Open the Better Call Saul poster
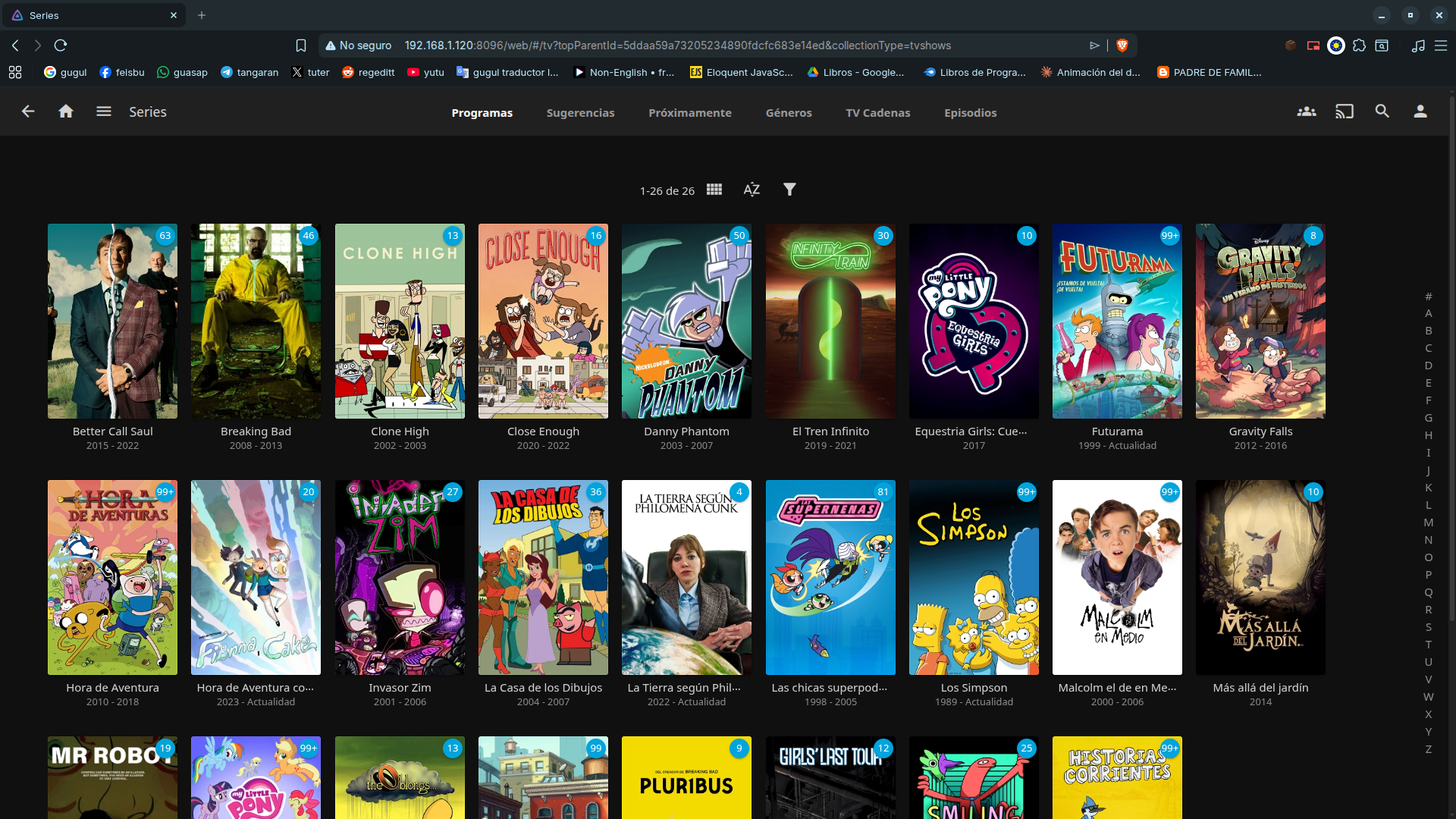 [112, 321]
